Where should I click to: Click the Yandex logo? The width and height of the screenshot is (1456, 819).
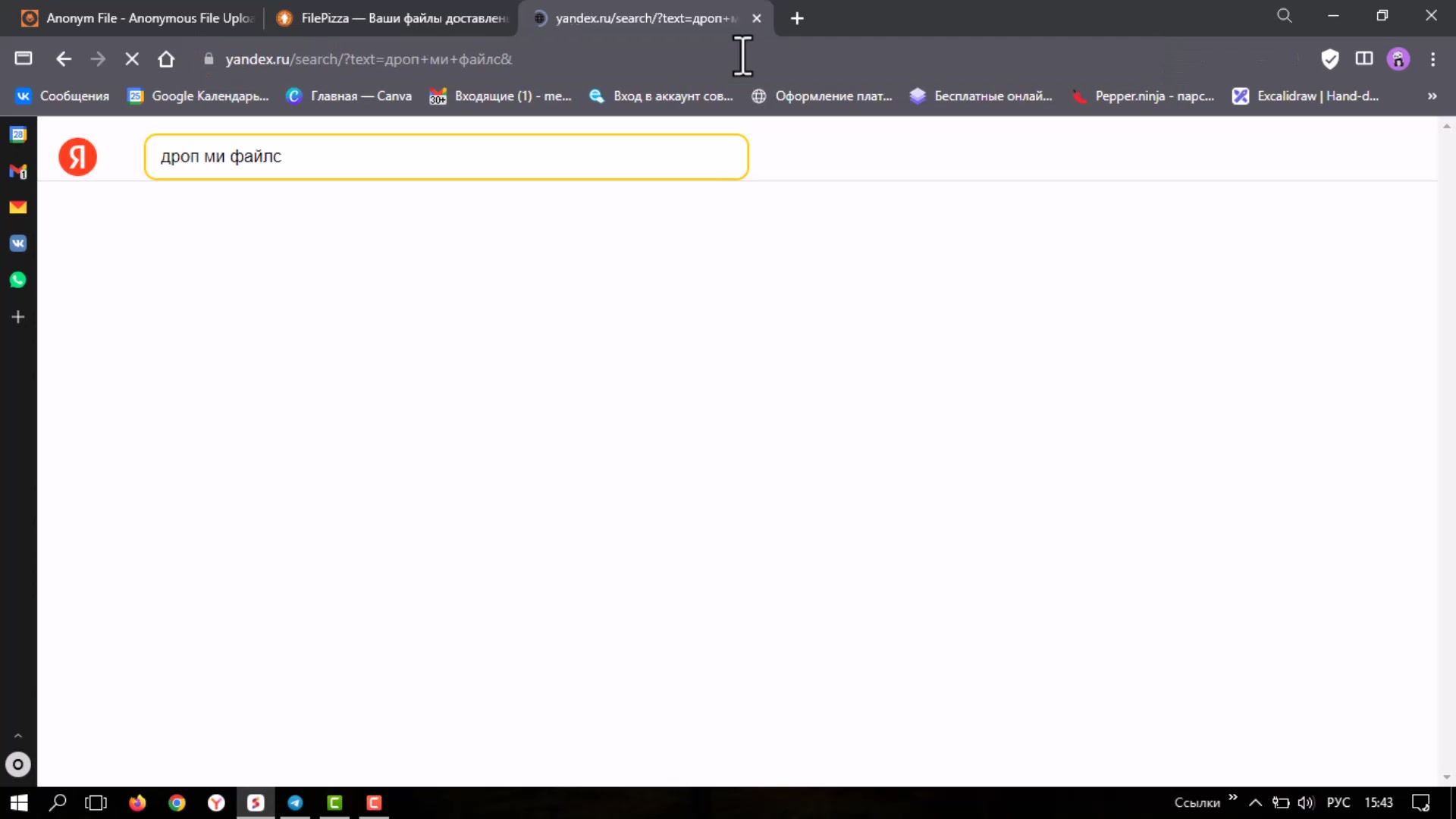[77, 157]
